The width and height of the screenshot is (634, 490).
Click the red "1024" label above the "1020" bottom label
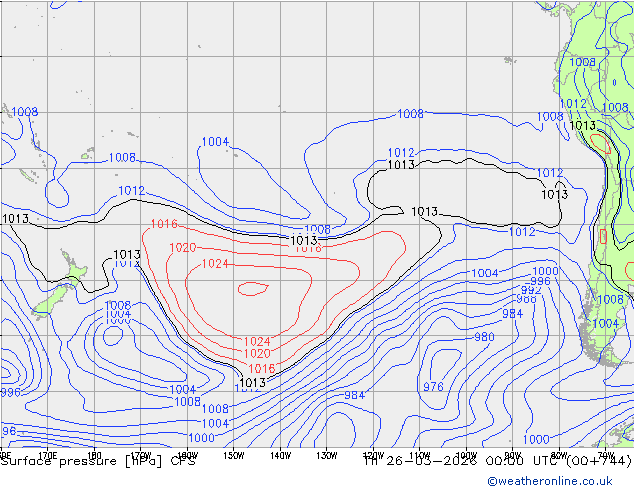[x=257, y=342]
